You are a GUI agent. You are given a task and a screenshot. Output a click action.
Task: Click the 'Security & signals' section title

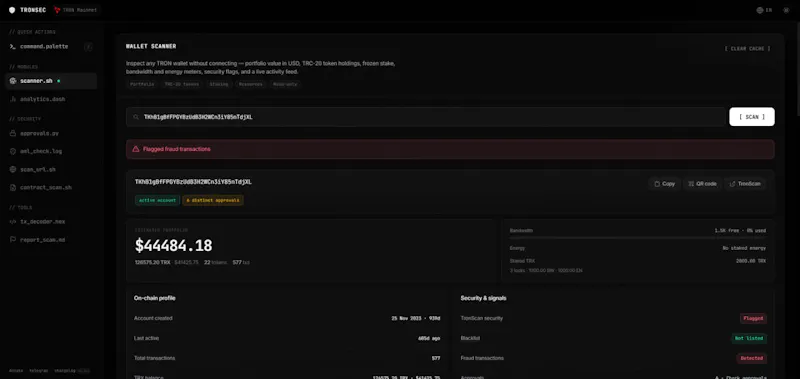(483, 298)
